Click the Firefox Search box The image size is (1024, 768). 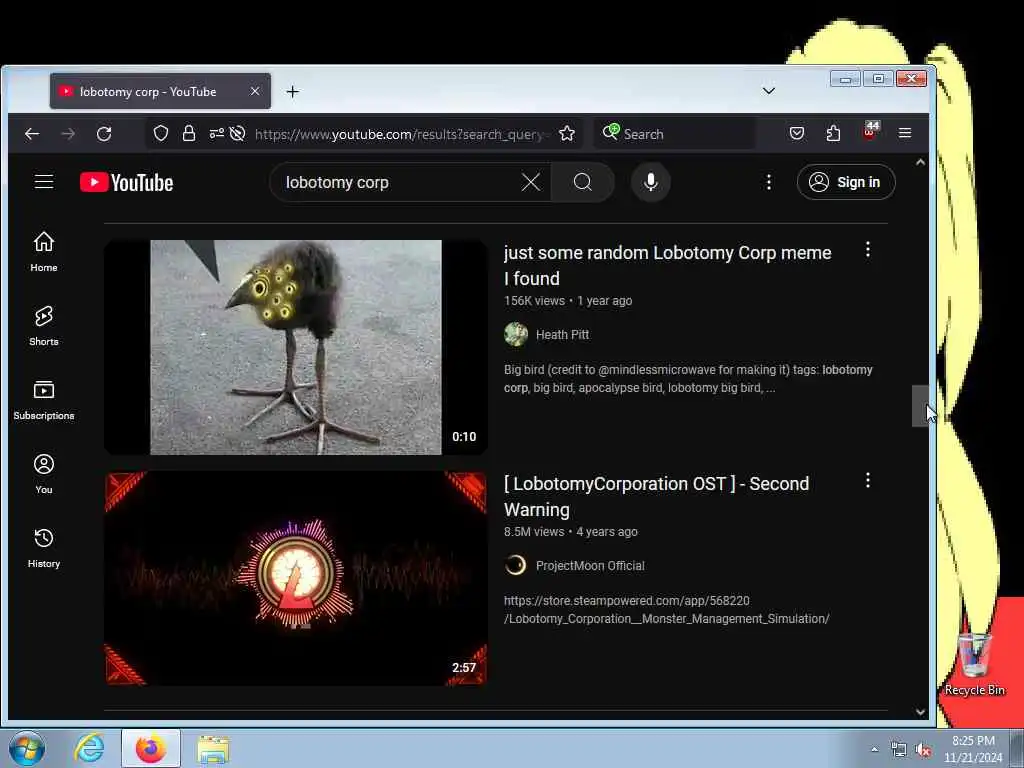click(x=674, y=134)
